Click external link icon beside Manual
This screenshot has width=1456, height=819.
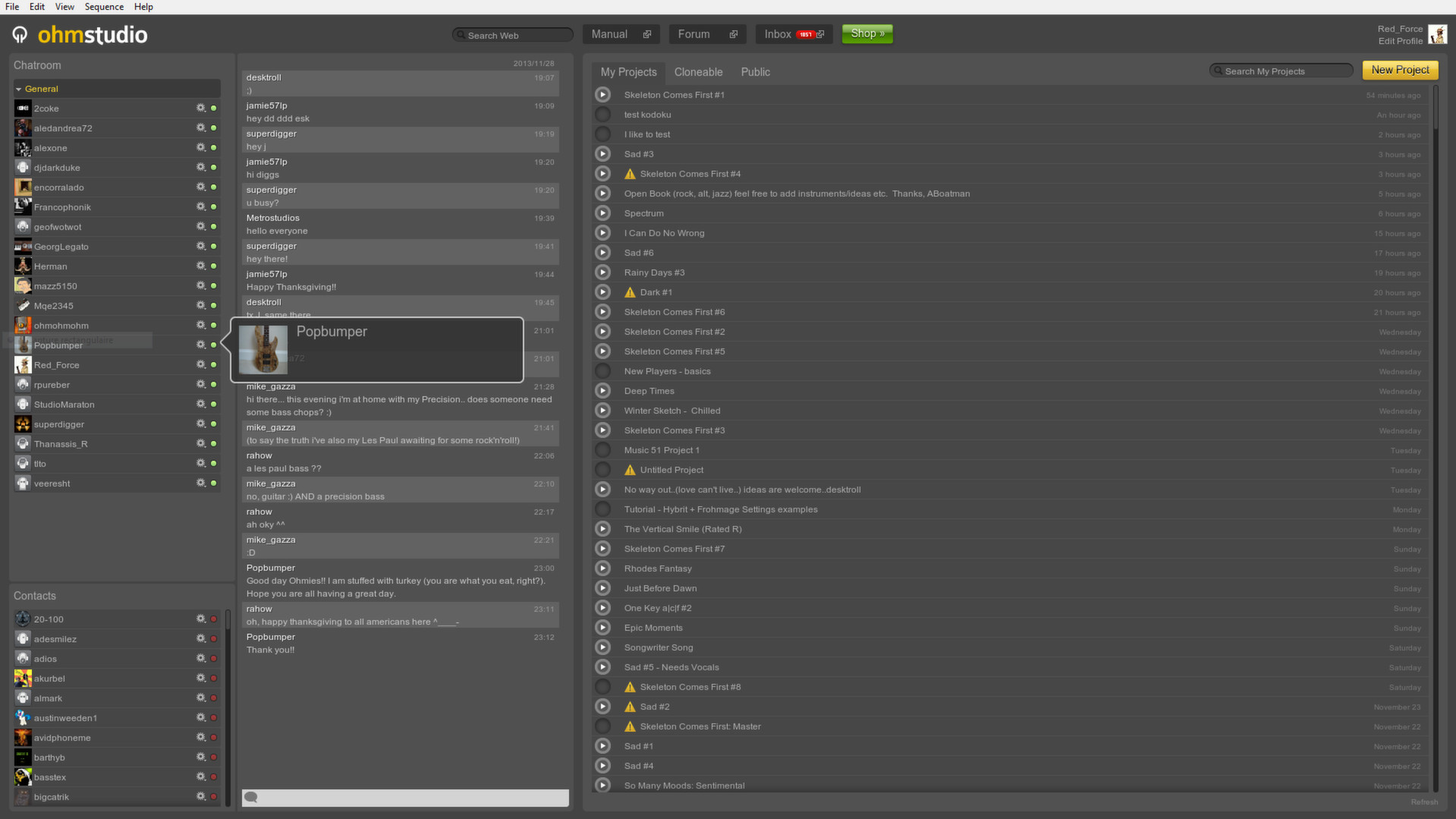(647, 34)
